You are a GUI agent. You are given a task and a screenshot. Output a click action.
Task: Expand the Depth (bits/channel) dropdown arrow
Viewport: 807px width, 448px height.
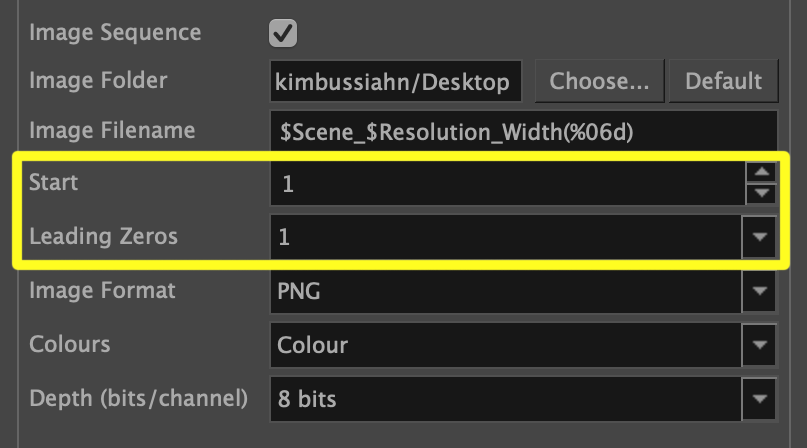click(x=760, y=400)
